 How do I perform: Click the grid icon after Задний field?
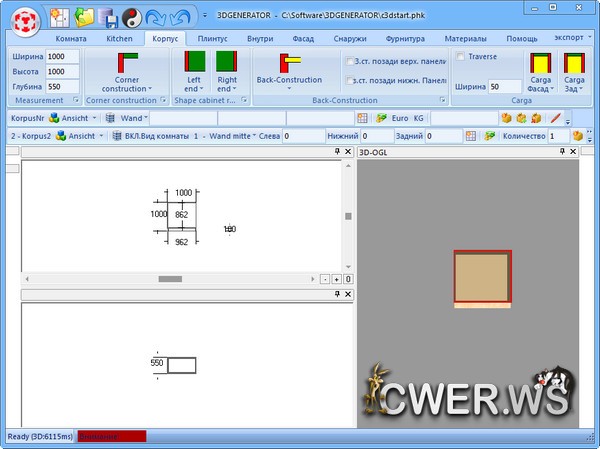[x=471, y=136]
